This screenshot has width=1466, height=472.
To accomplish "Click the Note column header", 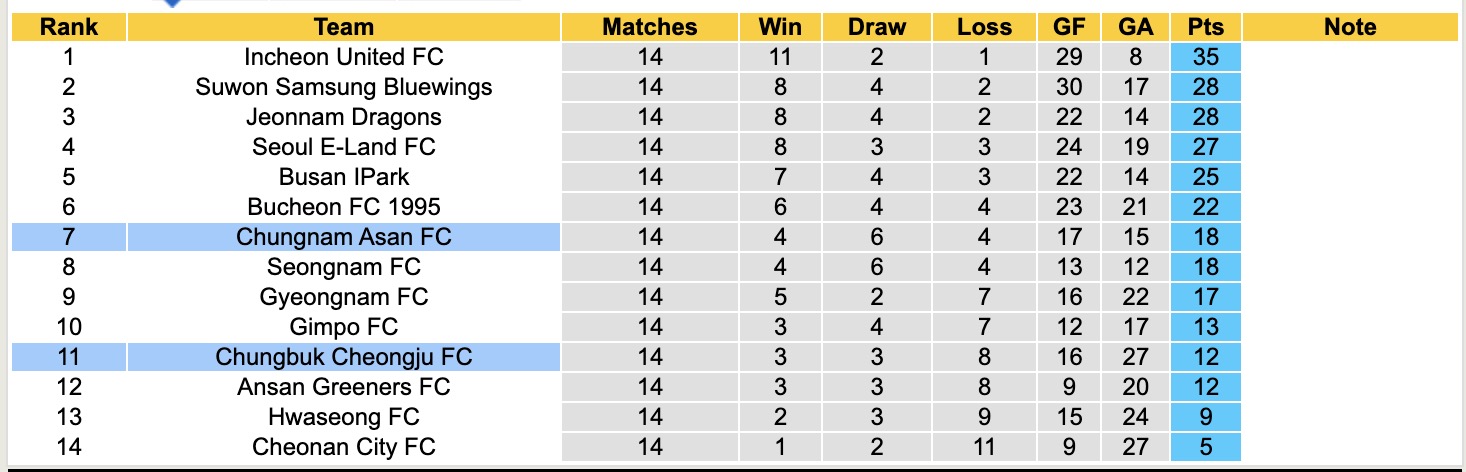I will coord(1349,28).
